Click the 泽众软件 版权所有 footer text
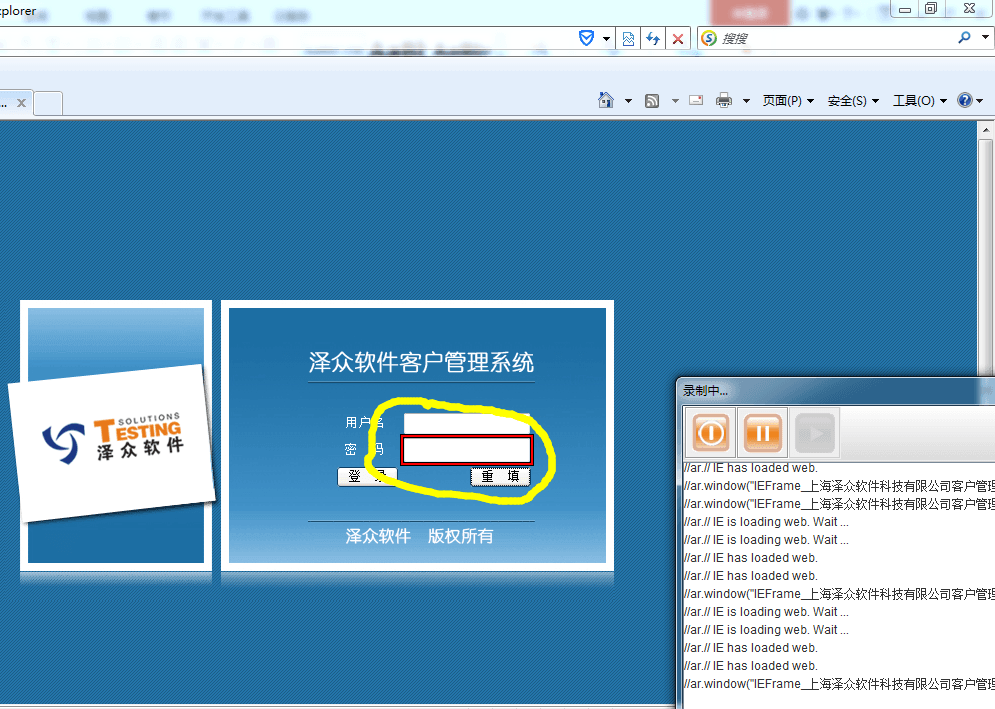Screen dimensions: 995x709 pos(419,536)
